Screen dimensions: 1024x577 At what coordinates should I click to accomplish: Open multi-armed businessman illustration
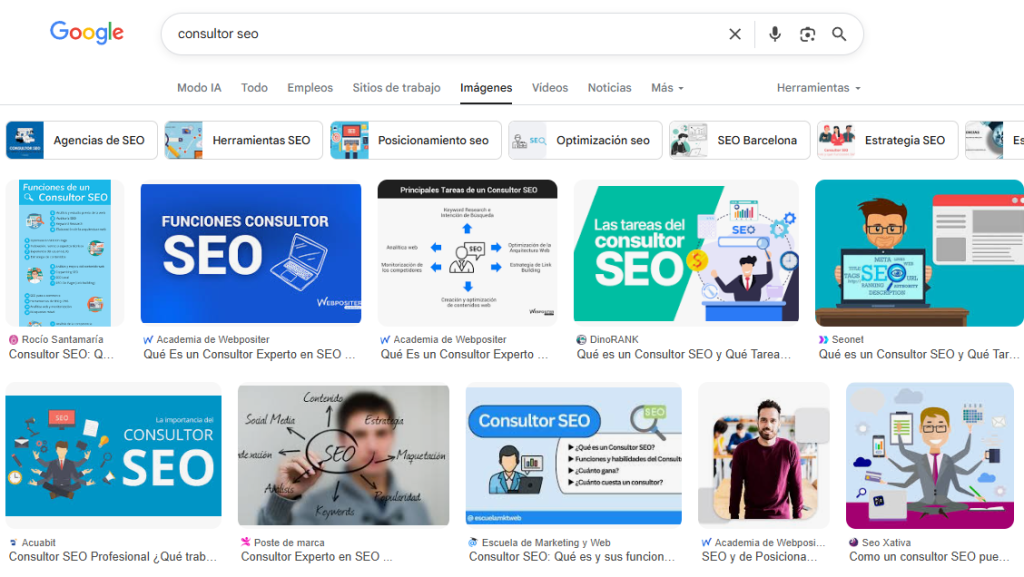click(x=930, y=456)
